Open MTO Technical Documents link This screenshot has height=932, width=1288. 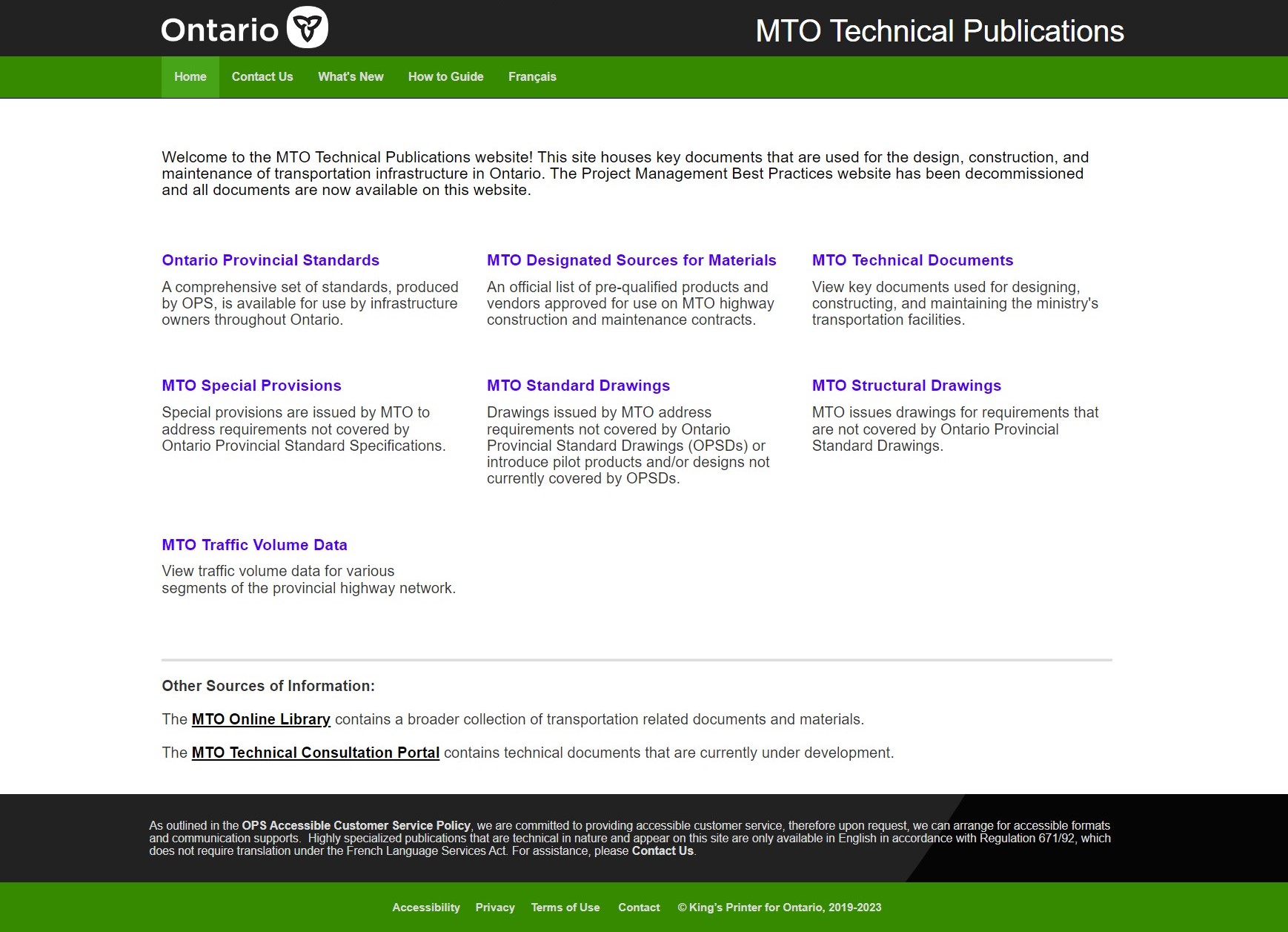[912, 260]
